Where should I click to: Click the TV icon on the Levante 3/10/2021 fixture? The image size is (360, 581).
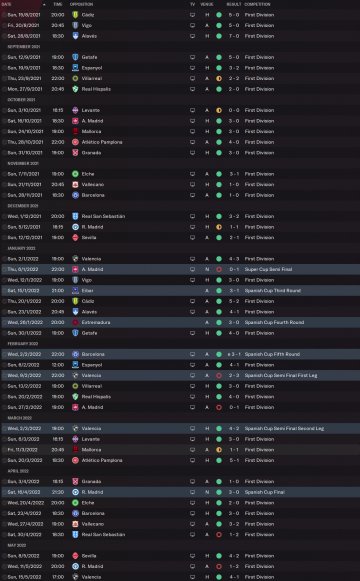coord(192,110)
